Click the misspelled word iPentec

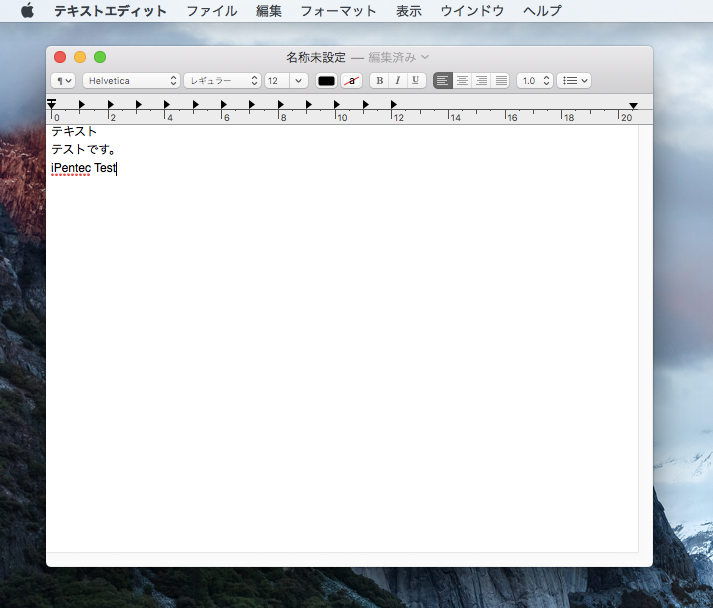click(x=71, y=168)
